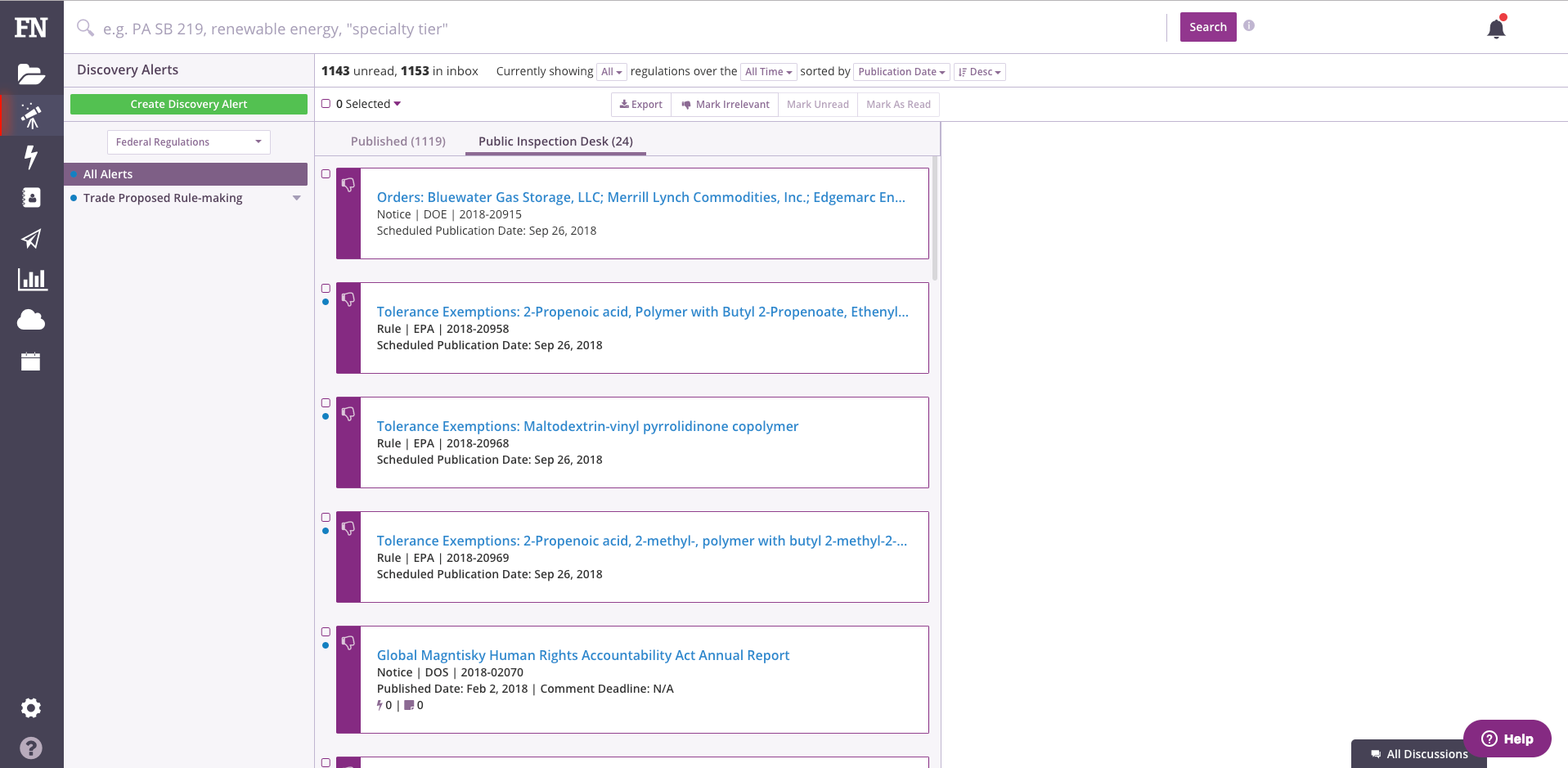1568x768 pixels.
Task: Open the 'All' regulations filter dropdown
Action: 612,72
